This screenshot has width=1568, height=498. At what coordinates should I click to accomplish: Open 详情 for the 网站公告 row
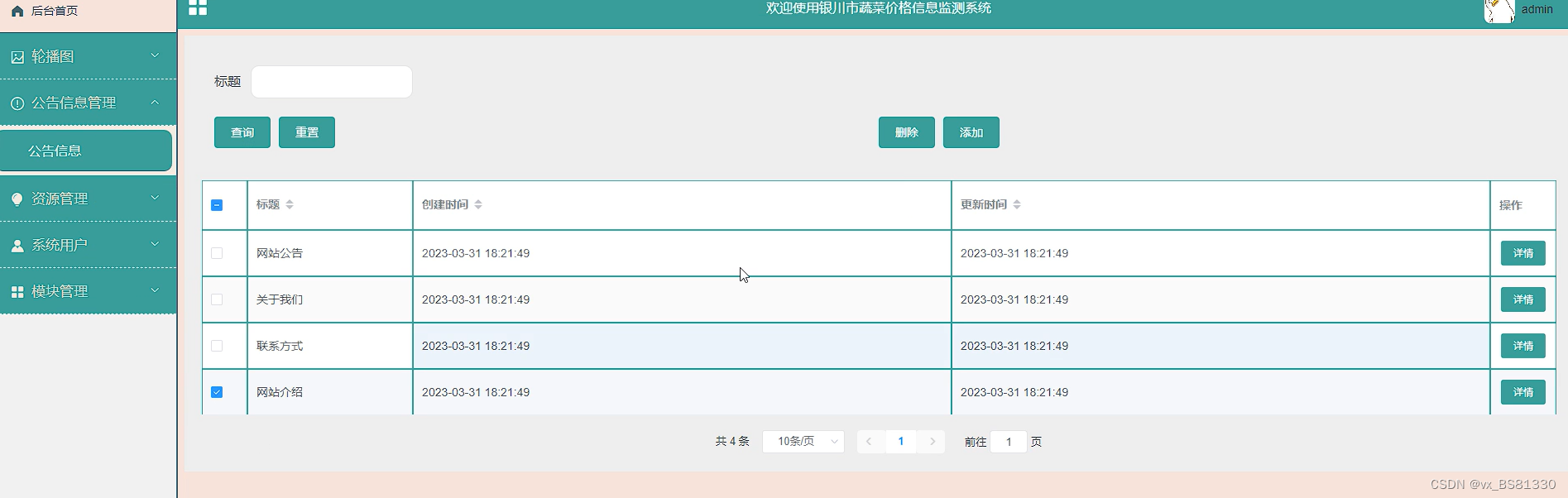click(x=1523, y=253)
